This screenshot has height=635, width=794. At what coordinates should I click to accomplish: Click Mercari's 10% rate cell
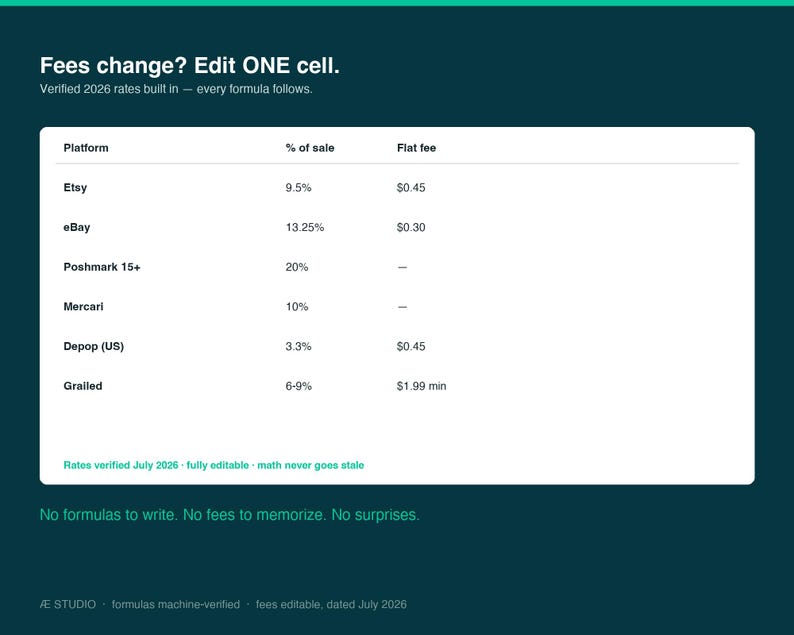point(297,306)
